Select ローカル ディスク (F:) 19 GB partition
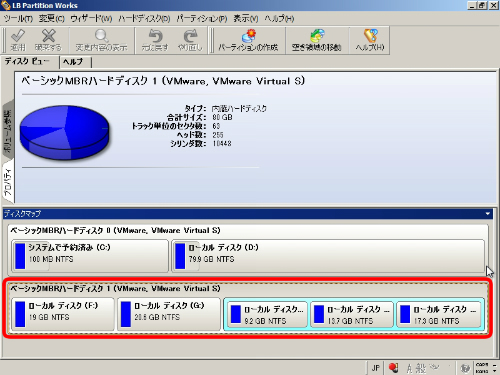Image resolution: width=500 pixels, height=375 pixels. click(63, 314)
